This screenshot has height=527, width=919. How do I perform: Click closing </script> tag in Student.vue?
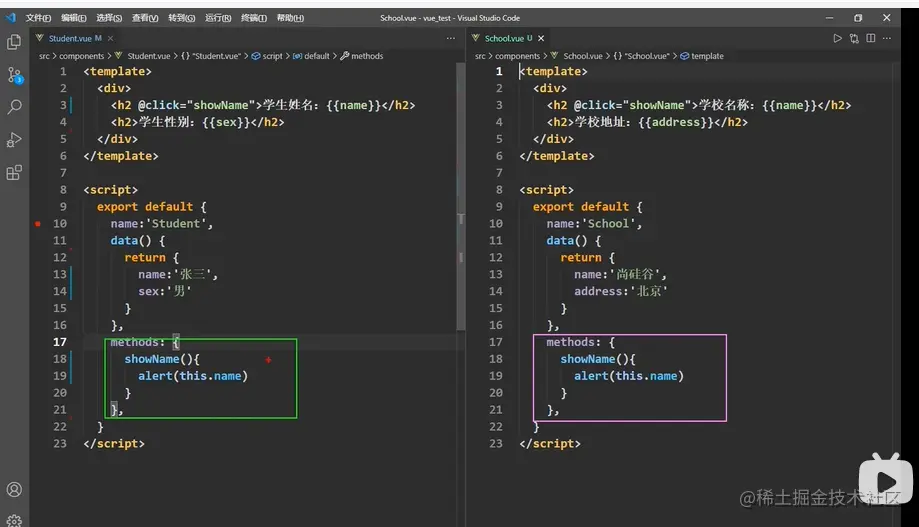[x=114, y=444]
